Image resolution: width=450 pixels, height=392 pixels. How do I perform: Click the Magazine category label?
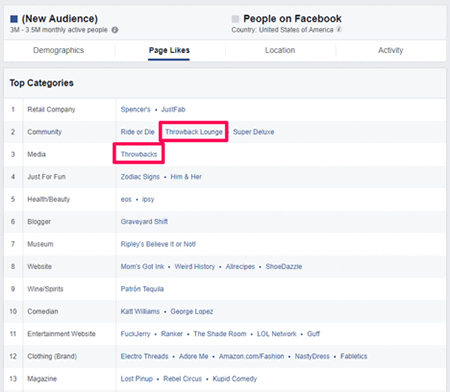click(42, 379)
